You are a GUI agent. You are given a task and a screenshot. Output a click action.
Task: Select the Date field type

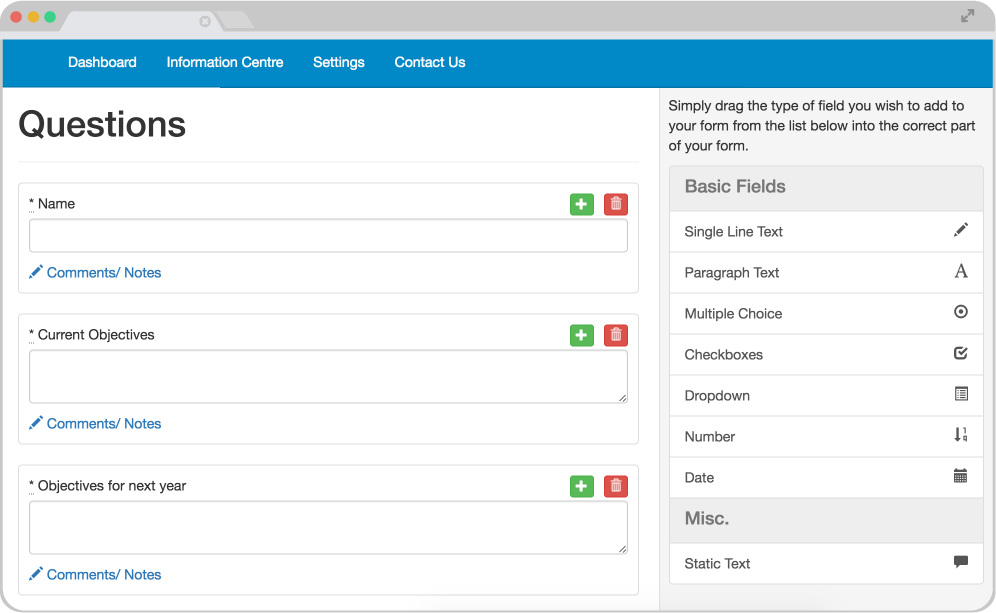(x=826, y=478)
